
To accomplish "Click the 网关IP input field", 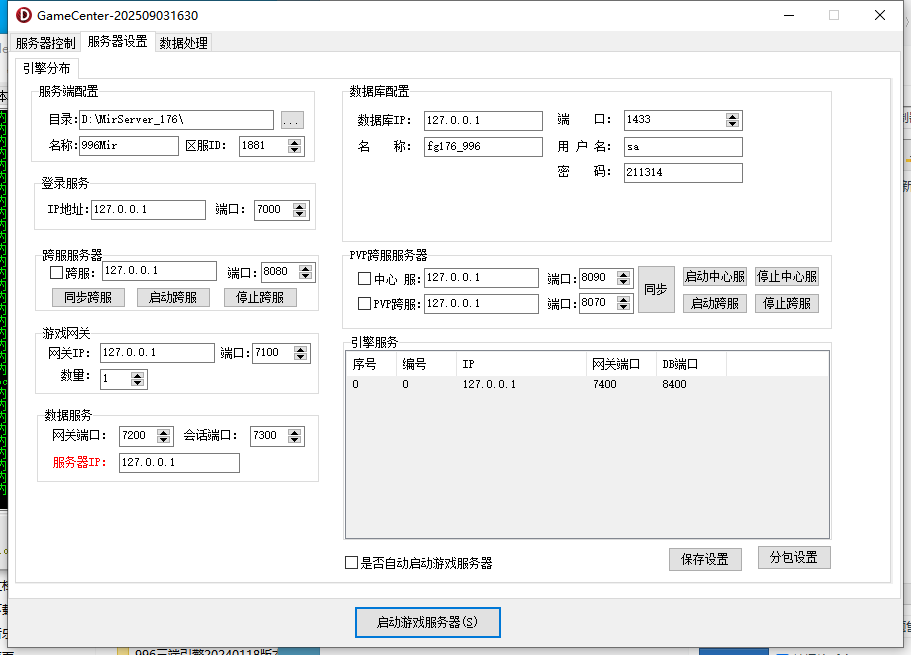I will (x=157, y=353).
